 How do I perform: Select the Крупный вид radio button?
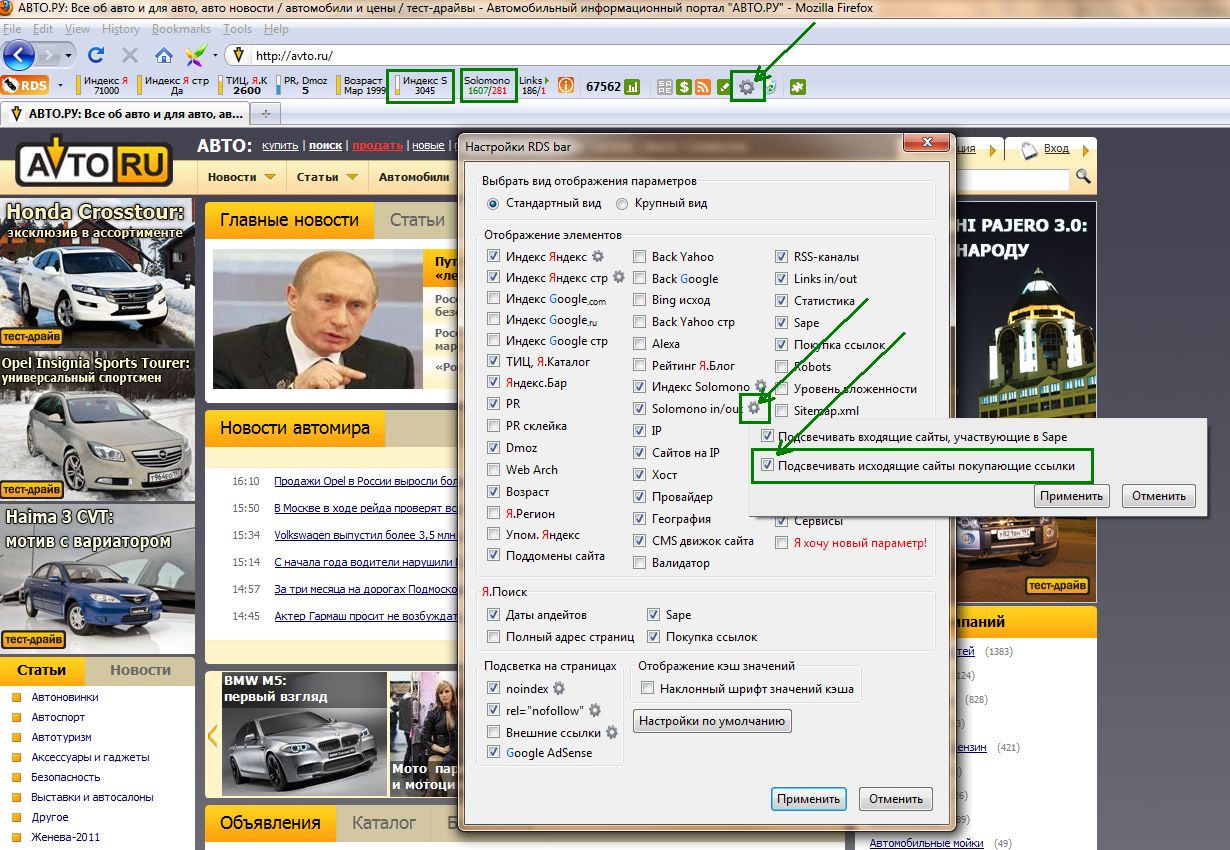tap(622, 203)
